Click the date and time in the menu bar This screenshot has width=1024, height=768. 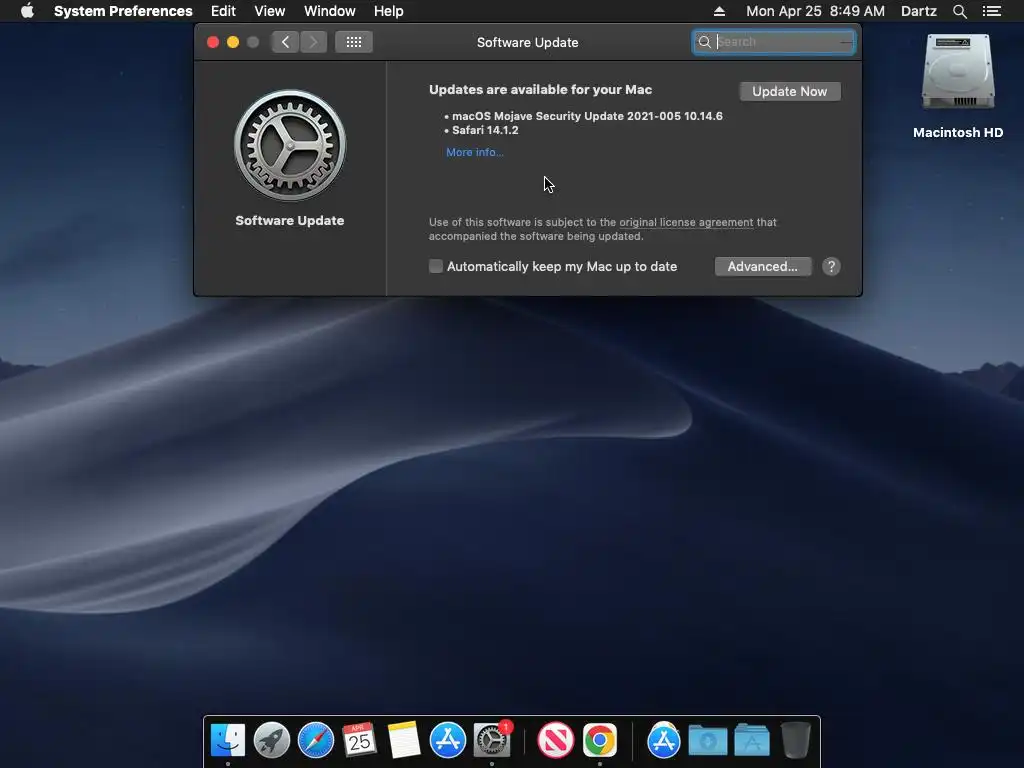pyautogui.click(x=815, y=11)
